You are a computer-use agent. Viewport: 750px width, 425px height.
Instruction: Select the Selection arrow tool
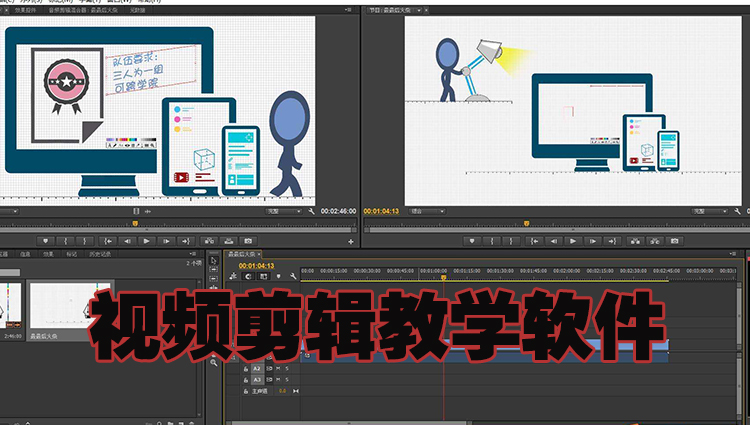[x=214, y=261]
